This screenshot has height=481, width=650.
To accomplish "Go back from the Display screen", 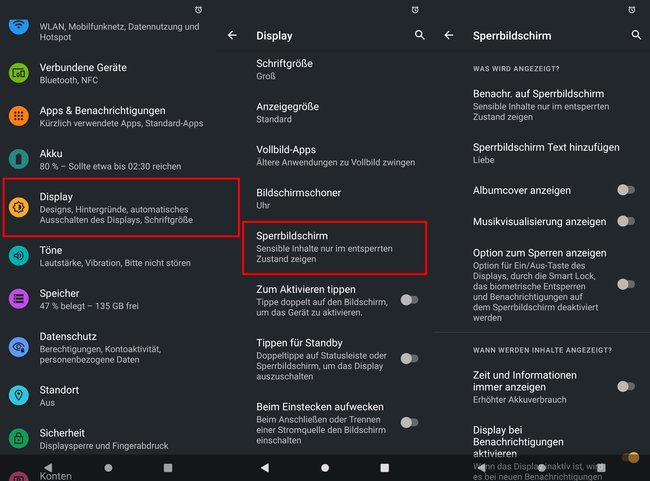I will click(x=232, y=36).
